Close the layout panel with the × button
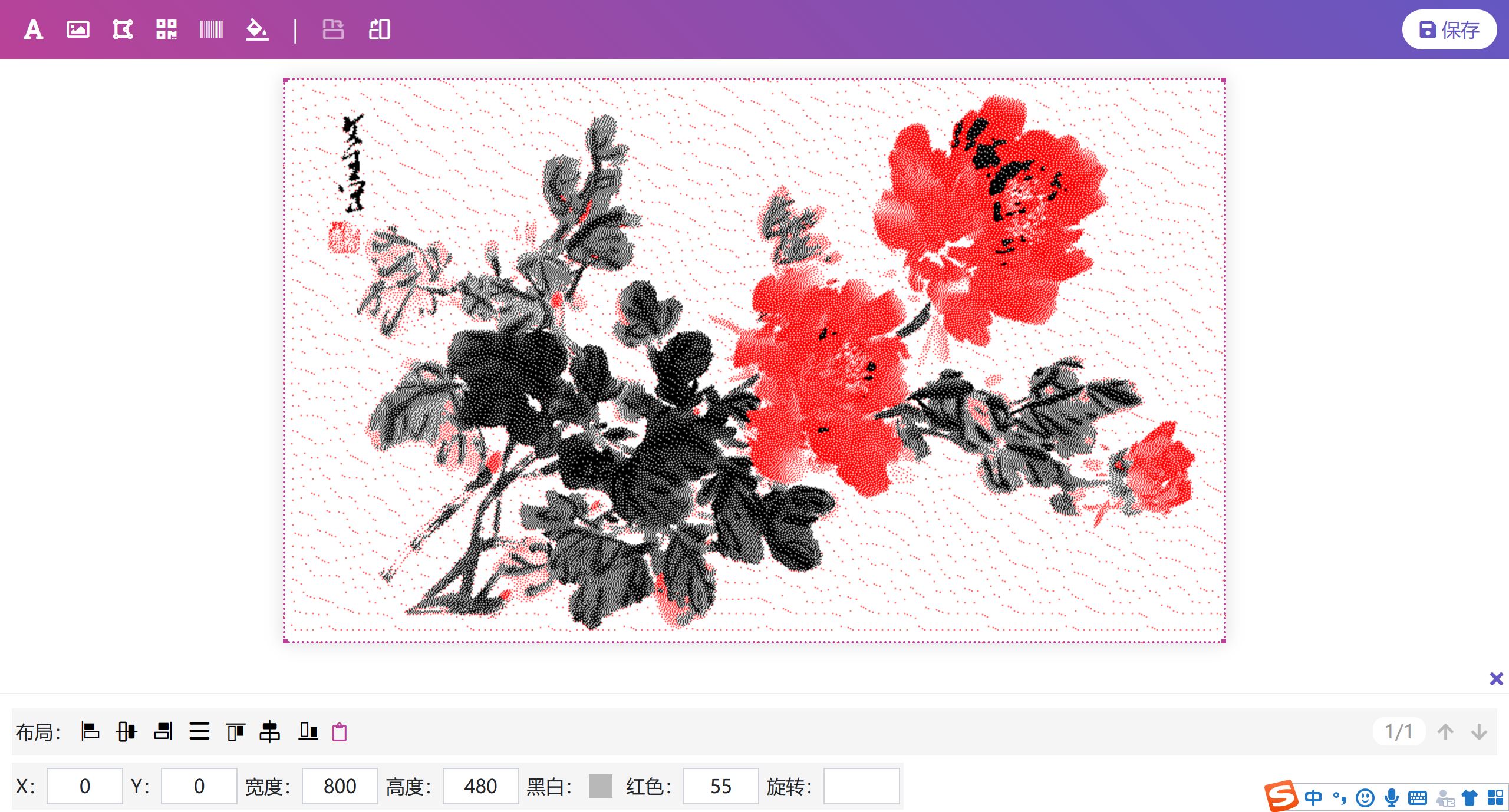Screen dimensions: 1509x812 (1495, 679)
